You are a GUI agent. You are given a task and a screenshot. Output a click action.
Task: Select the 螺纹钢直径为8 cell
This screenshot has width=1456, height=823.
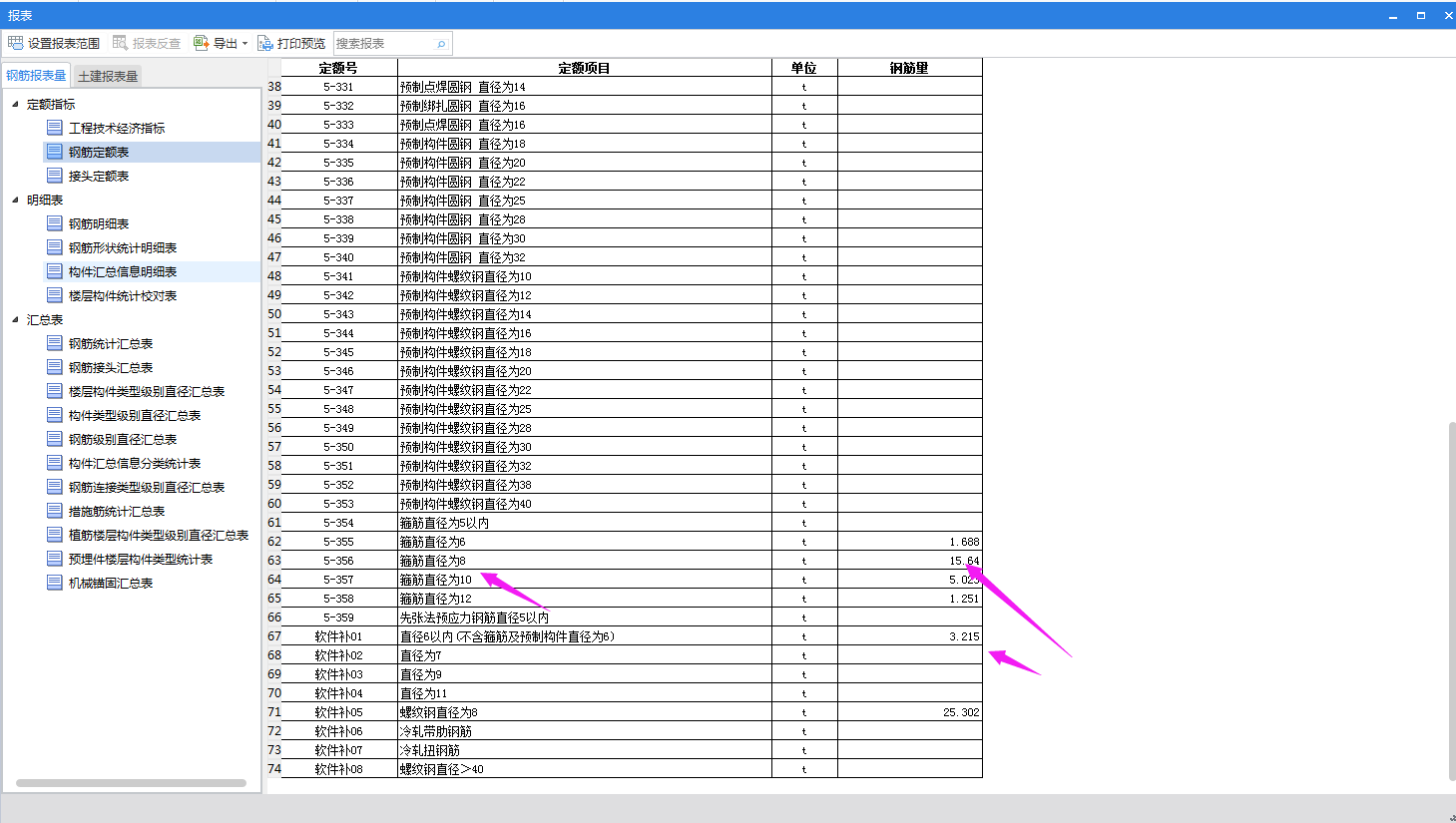584,712
